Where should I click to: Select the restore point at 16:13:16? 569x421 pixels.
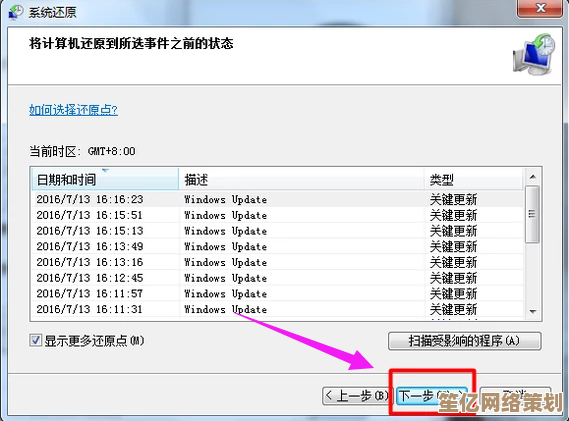coord(278,262)
